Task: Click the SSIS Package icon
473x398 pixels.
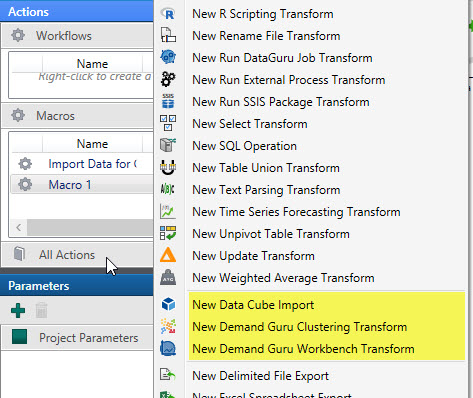Action: tap(168, 101)
